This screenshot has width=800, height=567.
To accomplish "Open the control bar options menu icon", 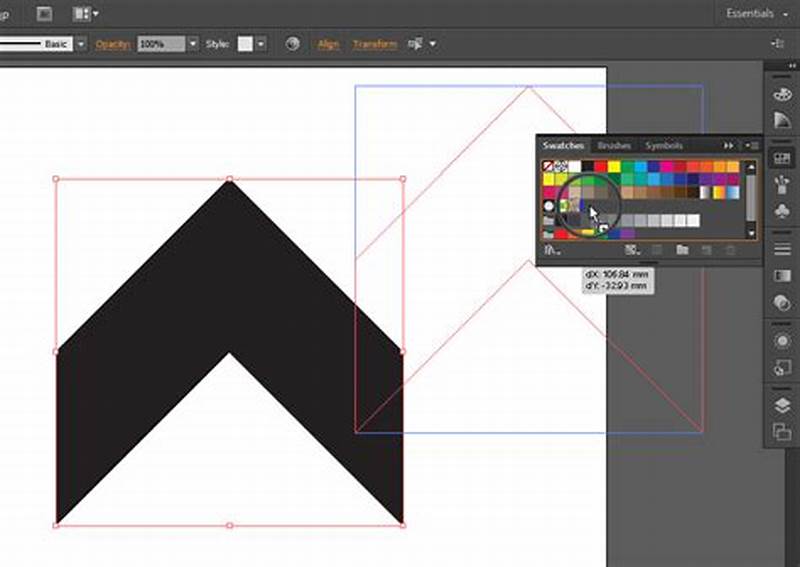I will pos(778,44).
